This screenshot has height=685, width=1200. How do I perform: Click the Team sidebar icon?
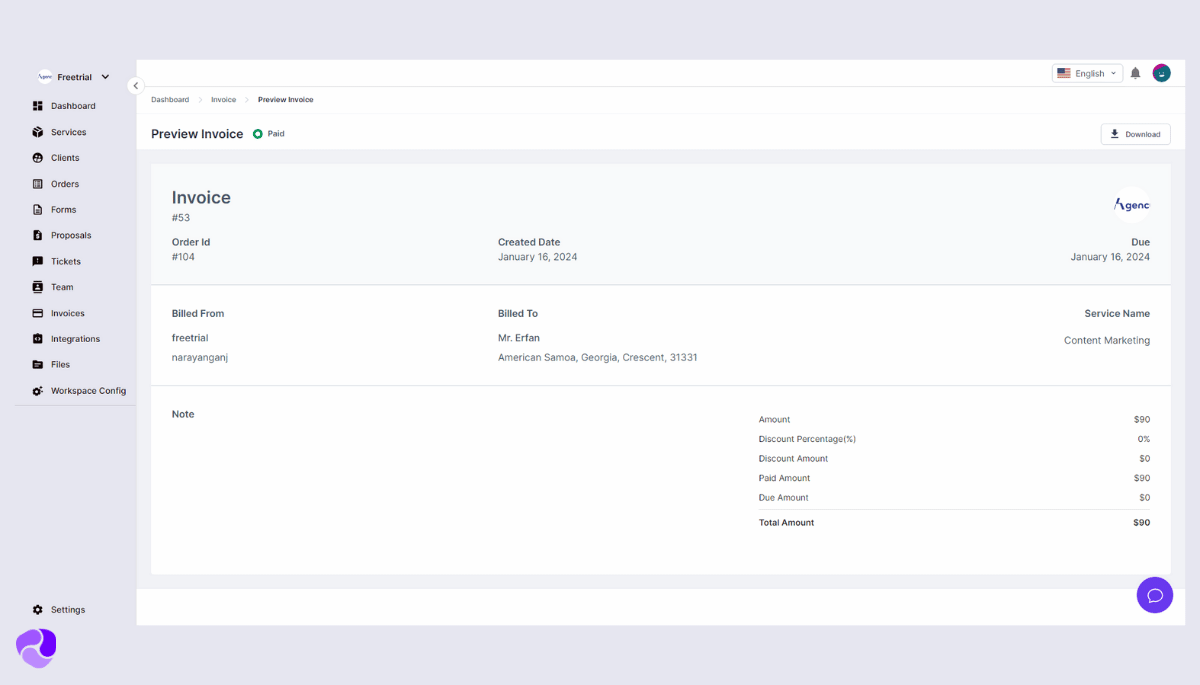37,287
